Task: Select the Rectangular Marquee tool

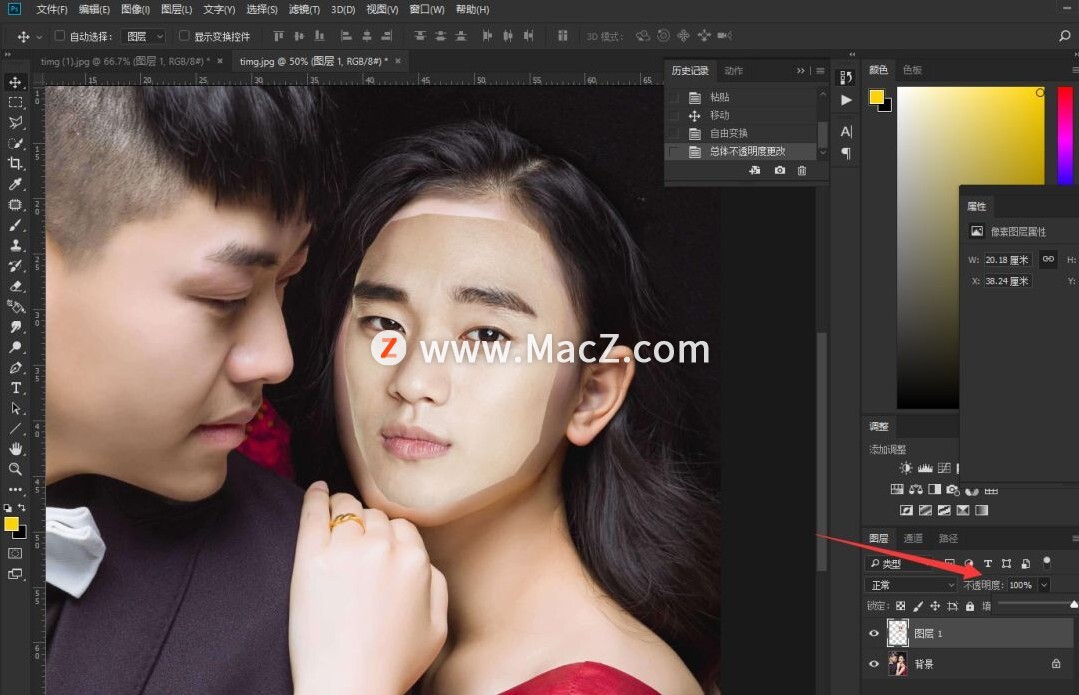Action: point(15,103)
